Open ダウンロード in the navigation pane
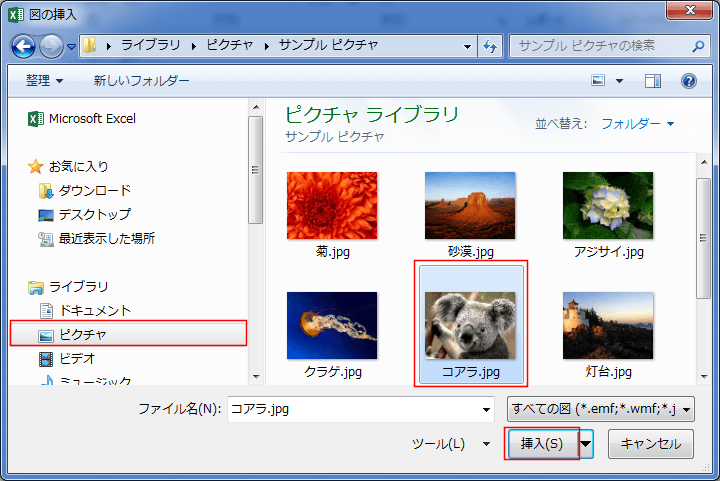 point(95,190)
